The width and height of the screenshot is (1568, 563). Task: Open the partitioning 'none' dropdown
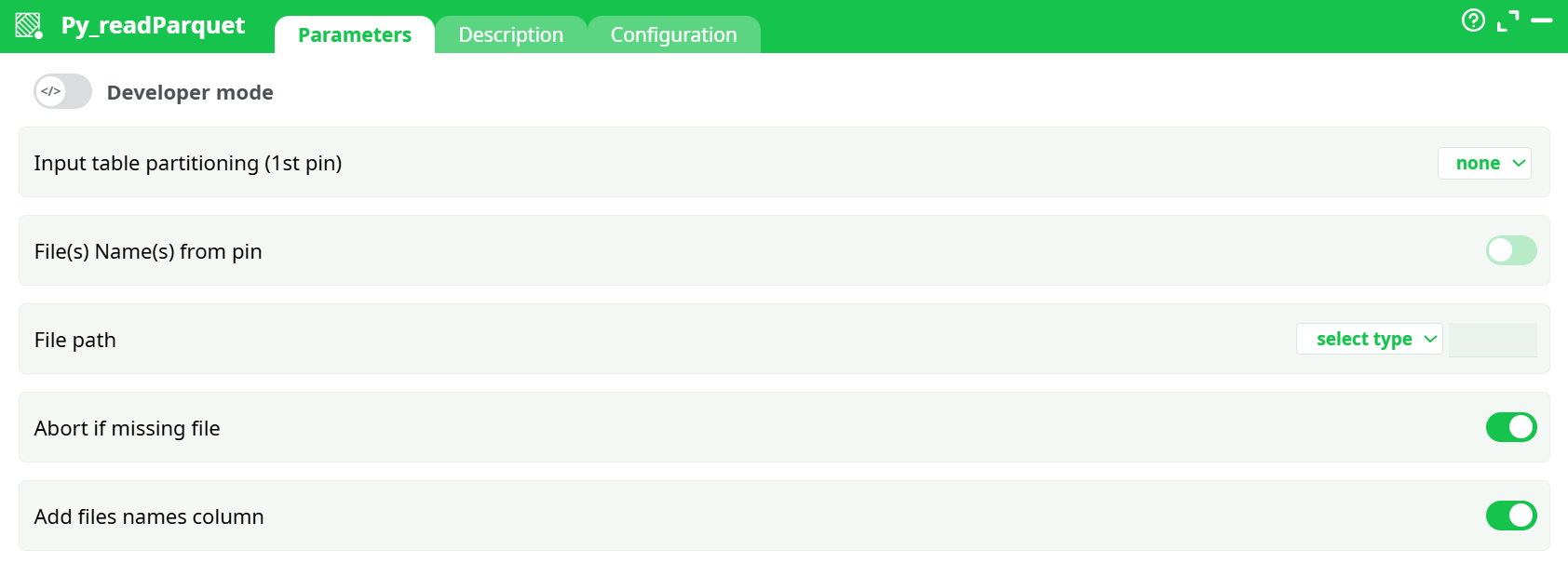coord(1484,163)
